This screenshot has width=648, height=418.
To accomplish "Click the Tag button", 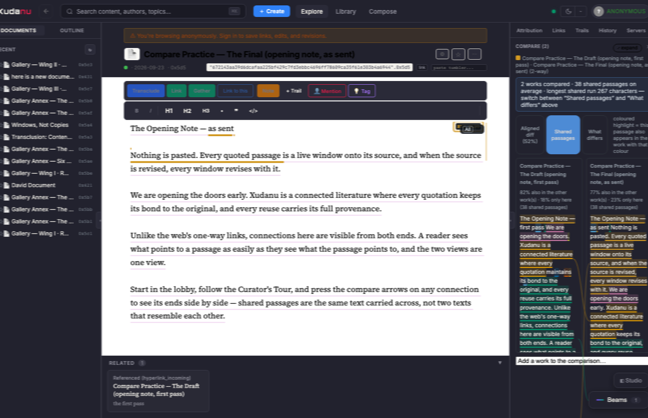I will pyautogui.click(x=362, y=91).
